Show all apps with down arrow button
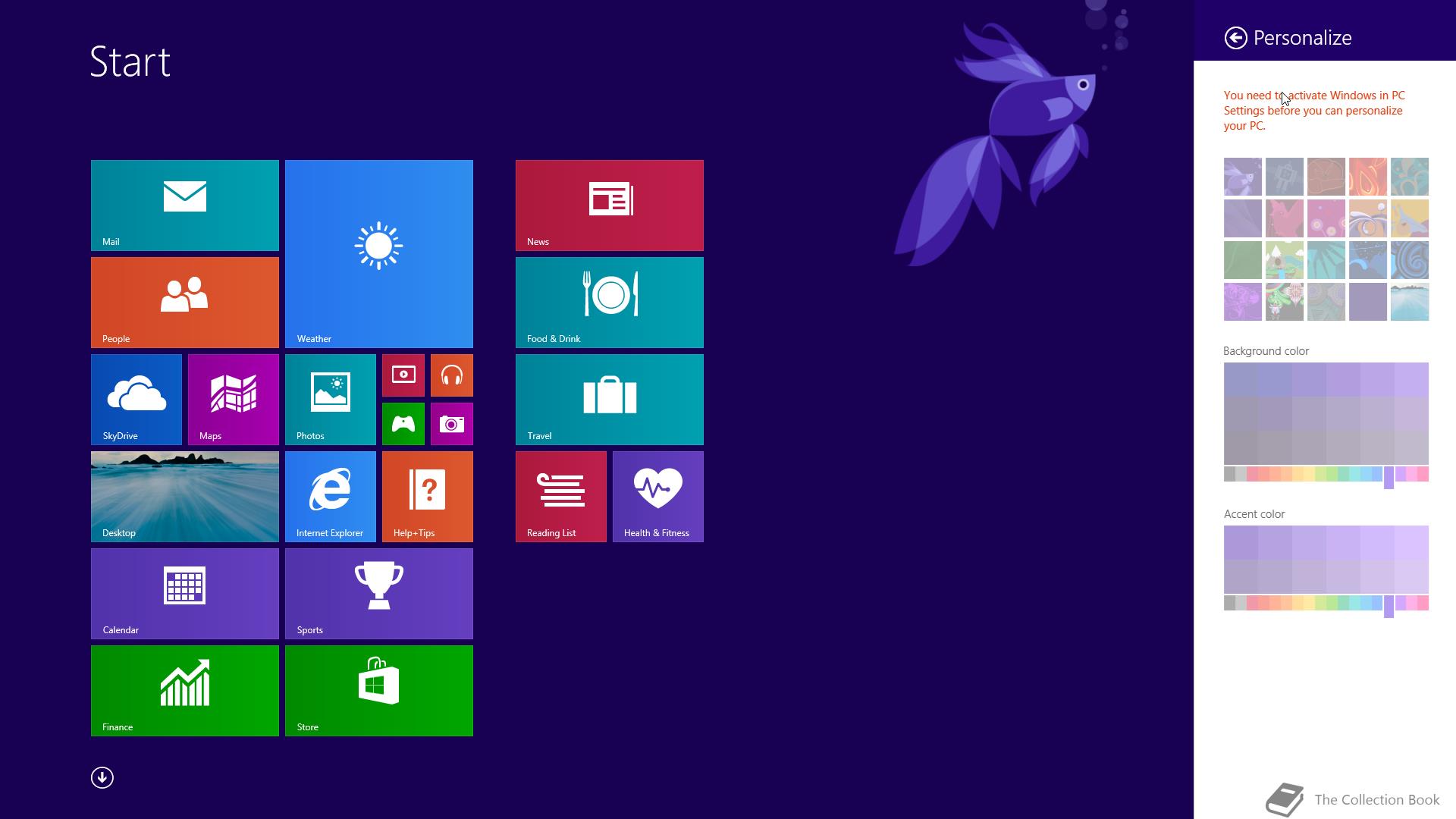The height and width of the screenshot is (819, 1456). pos(102,777)
